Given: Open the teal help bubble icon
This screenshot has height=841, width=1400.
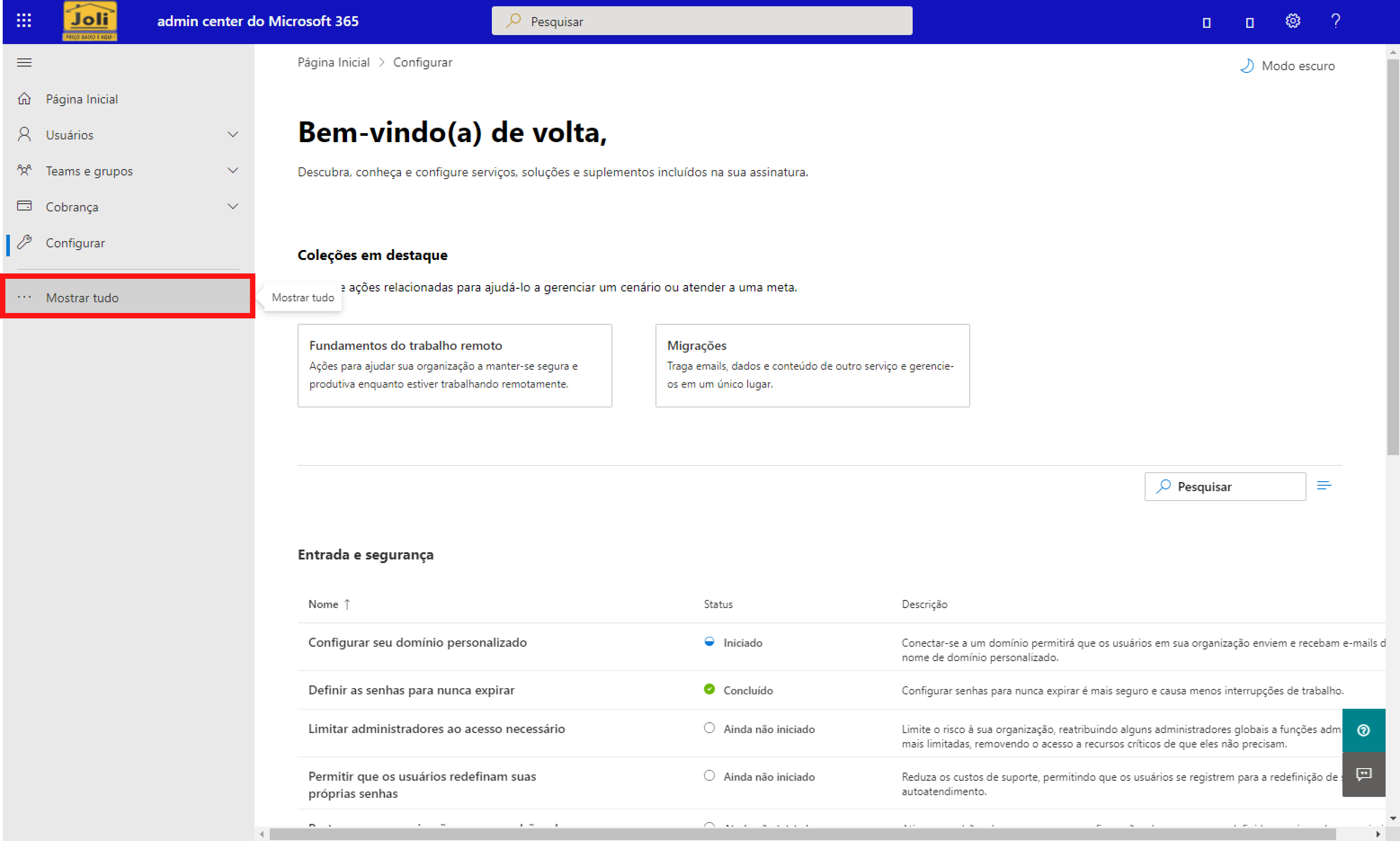Looking at the screenshot, I should click(x=1363, y=730).
